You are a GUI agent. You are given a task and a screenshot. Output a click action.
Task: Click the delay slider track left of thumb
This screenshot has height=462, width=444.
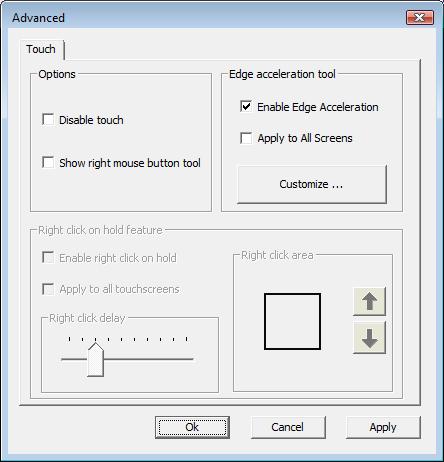coord(74,359)
